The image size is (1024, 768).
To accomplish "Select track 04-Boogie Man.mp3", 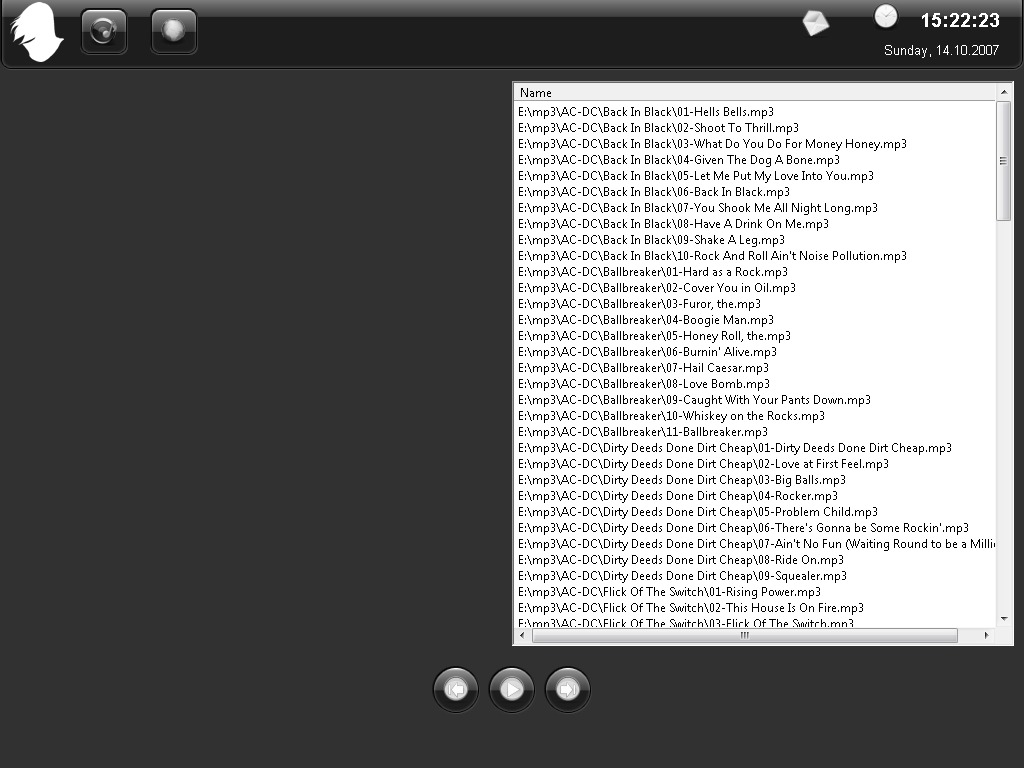I will [x=646, y=320].
